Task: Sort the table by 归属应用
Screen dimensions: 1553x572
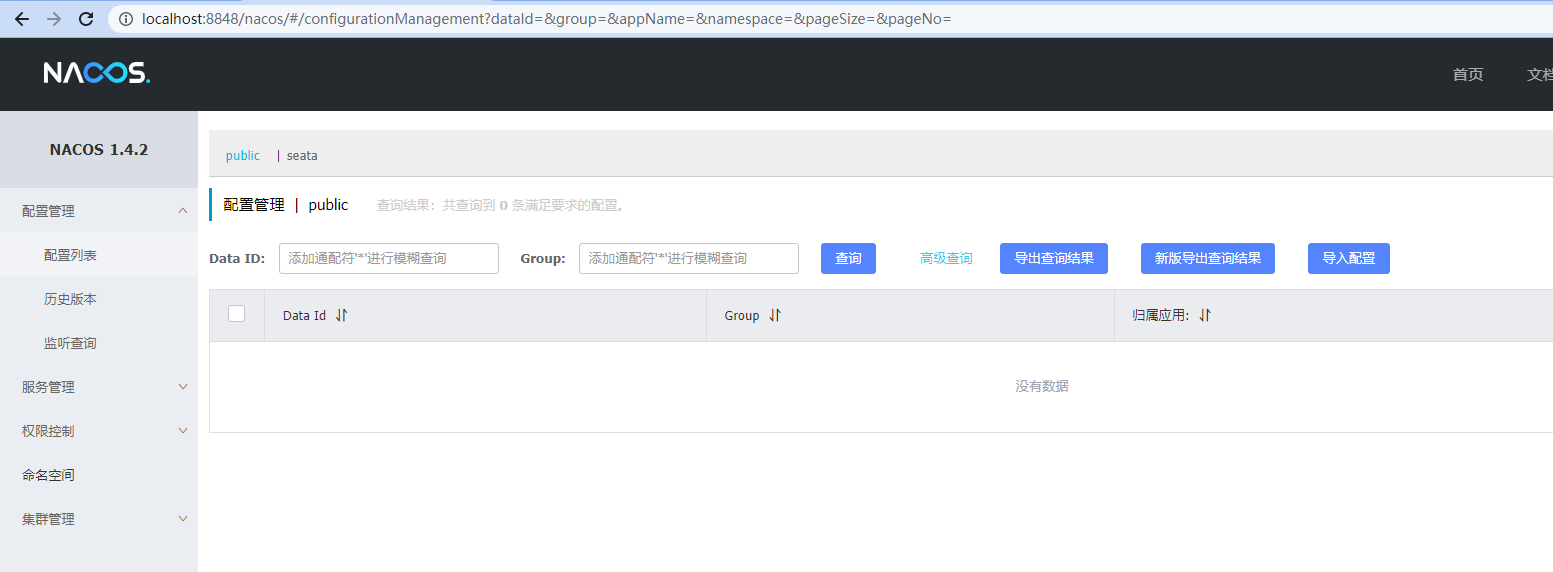Action: point(1205,315)
